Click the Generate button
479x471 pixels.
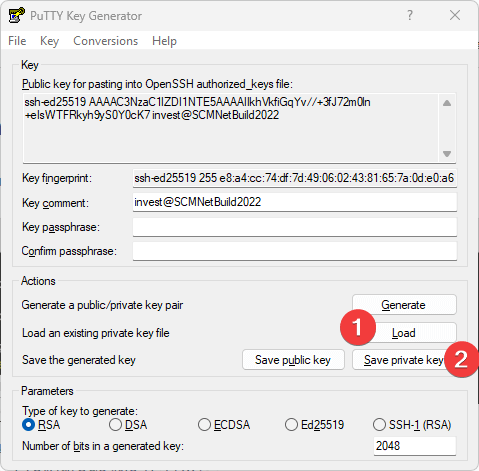404,305
